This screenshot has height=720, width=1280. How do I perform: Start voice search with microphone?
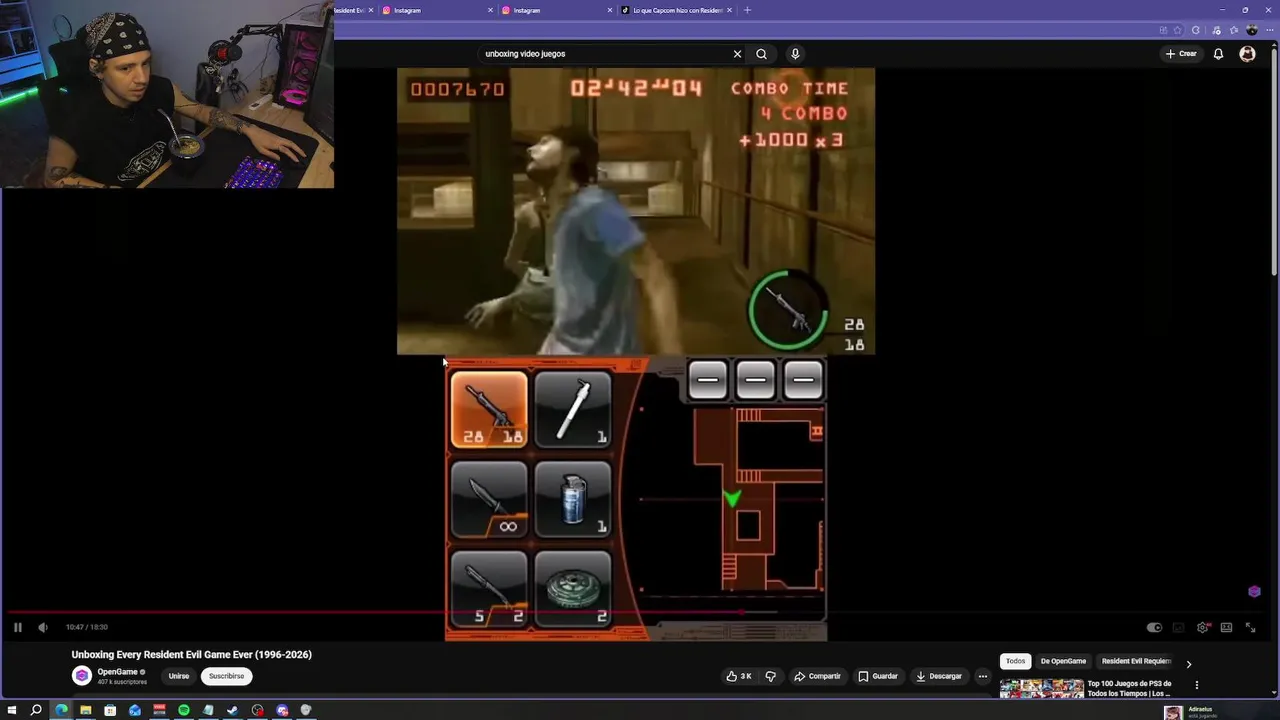[795, 54]
